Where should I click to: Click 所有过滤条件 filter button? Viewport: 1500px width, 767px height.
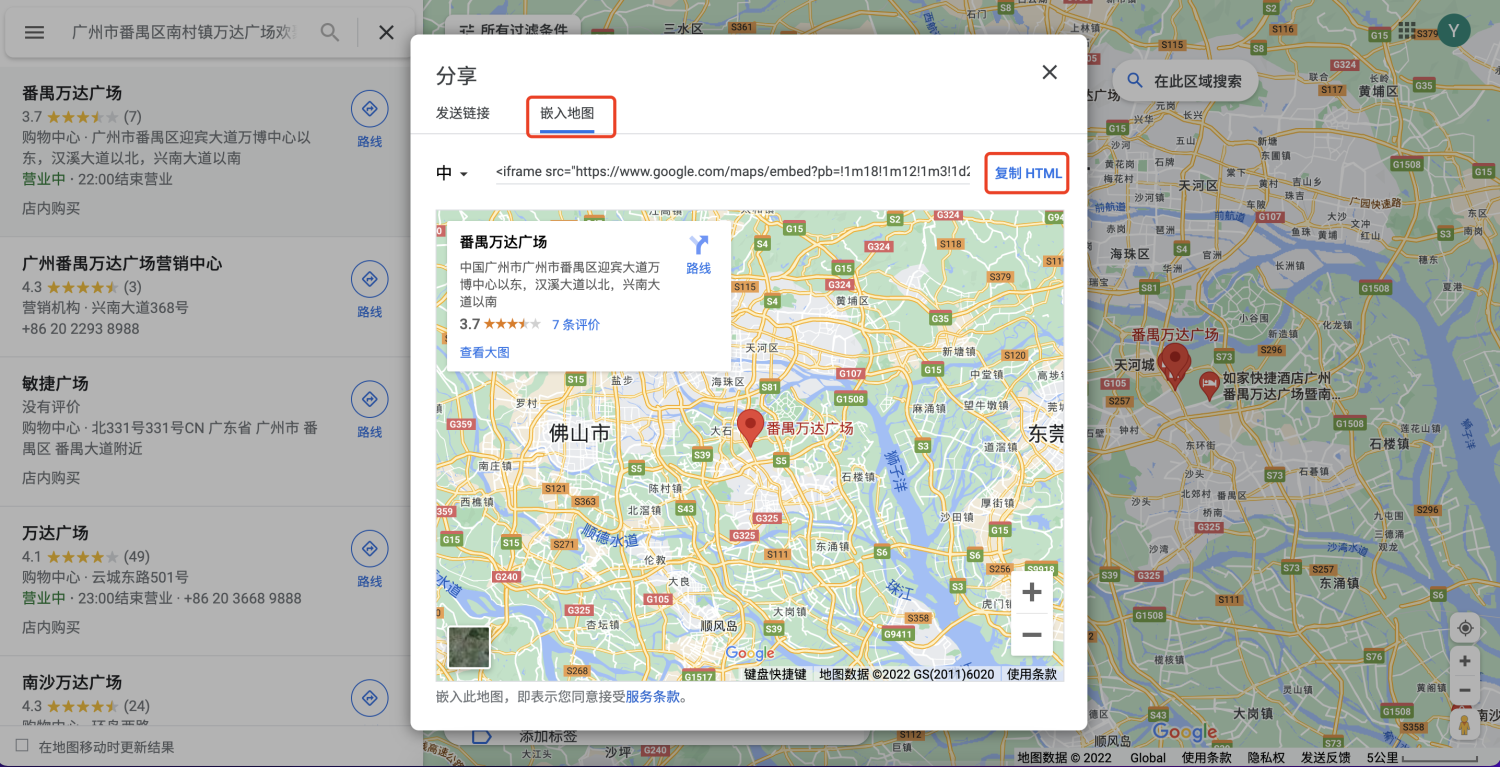(513, 31)
